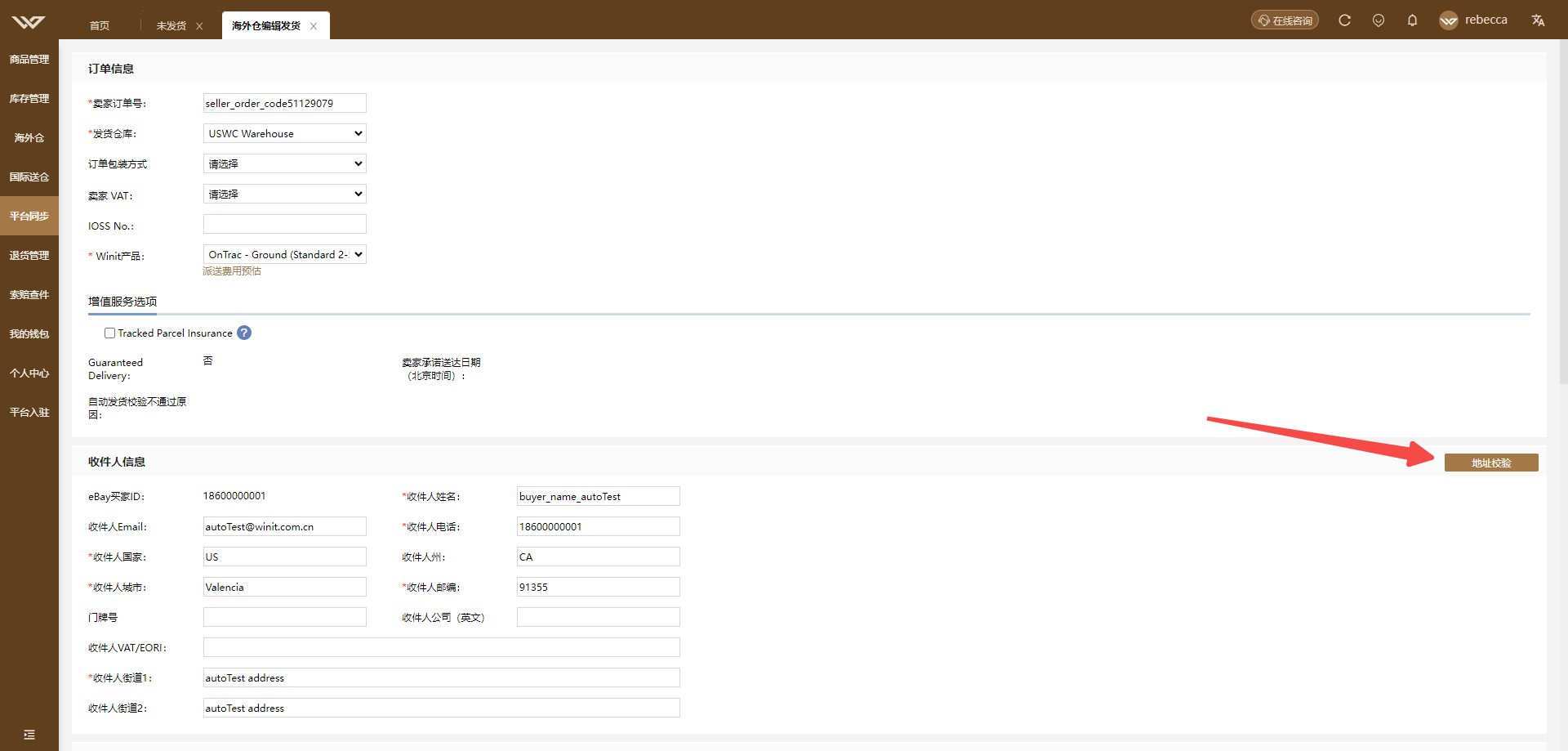Open the 订单包装方式 dropdown
Viewport: 1568px width, 751px height.
pyautogui.click(x=284, y=163)
